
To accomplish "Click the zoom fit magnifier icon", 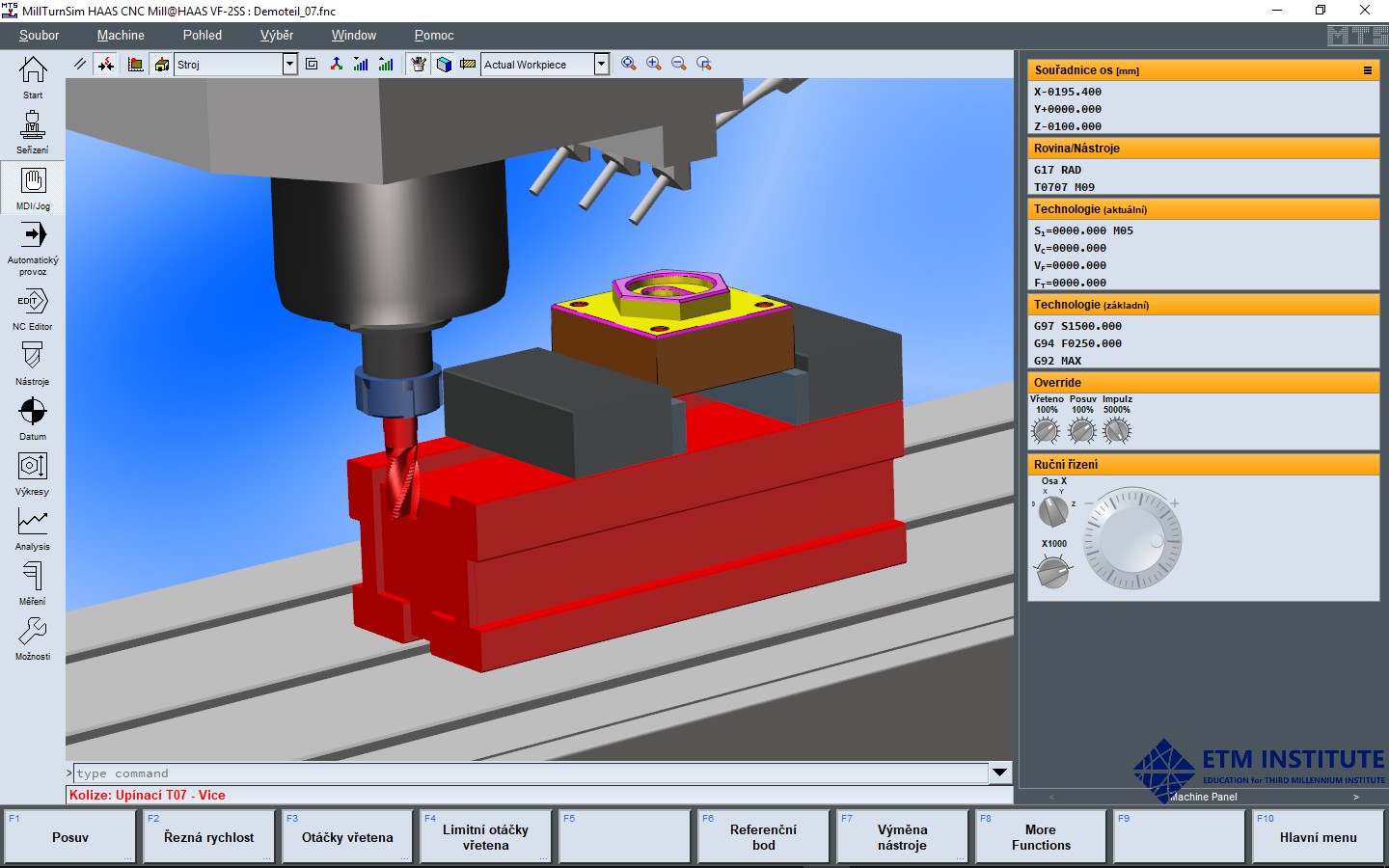I will tap(629, 64).
